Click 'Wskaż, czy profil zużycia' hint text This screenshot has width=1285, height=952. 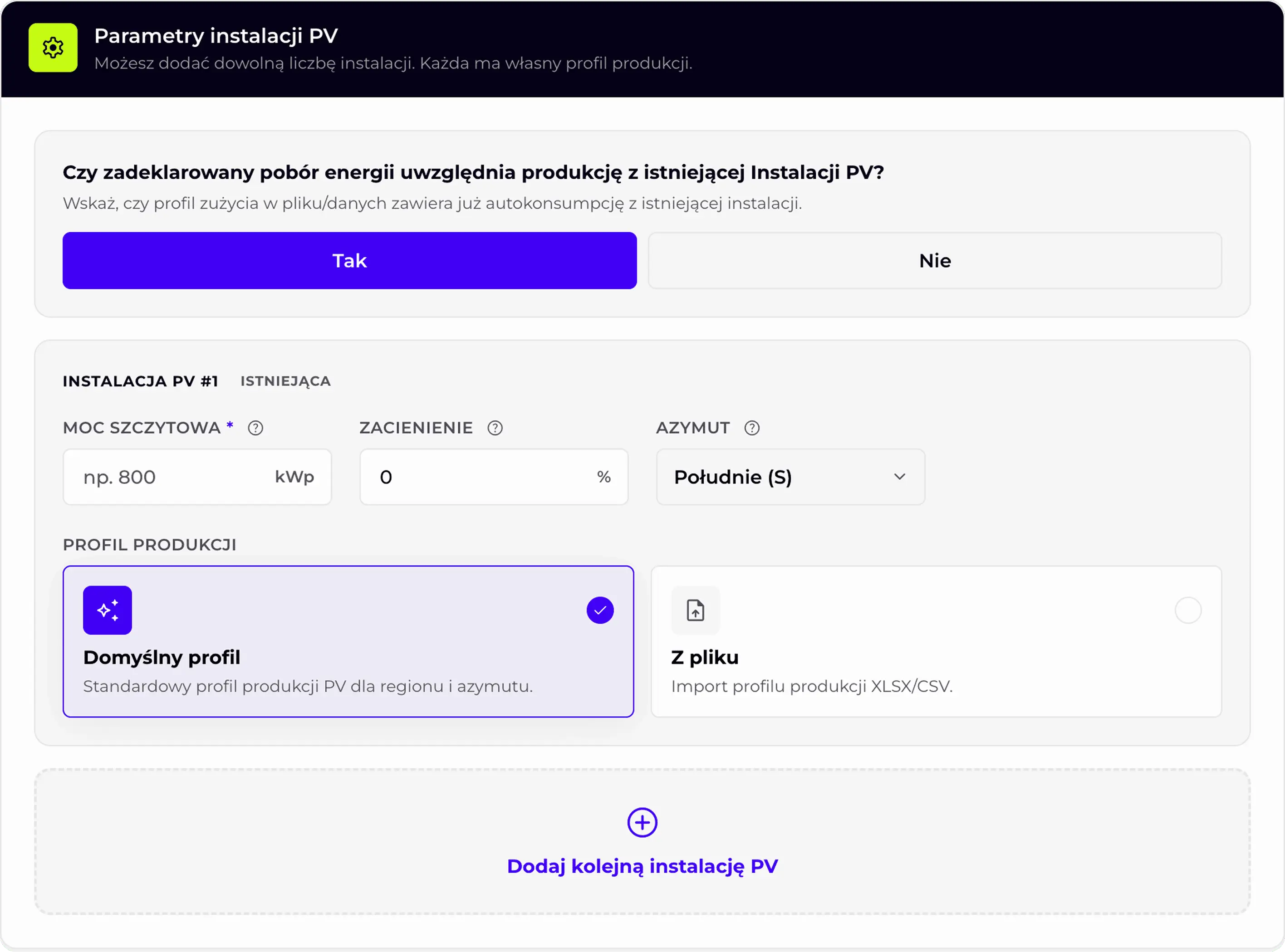click(x=432, y=204)
